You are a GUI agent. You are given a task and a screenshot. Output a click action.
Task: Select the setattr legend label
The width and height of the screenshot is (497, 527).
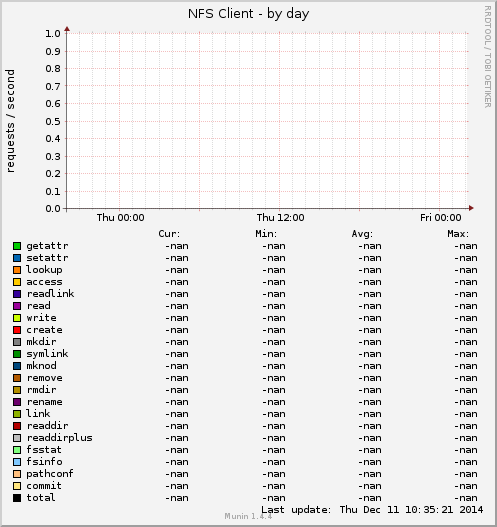click(x=47, y=258)
